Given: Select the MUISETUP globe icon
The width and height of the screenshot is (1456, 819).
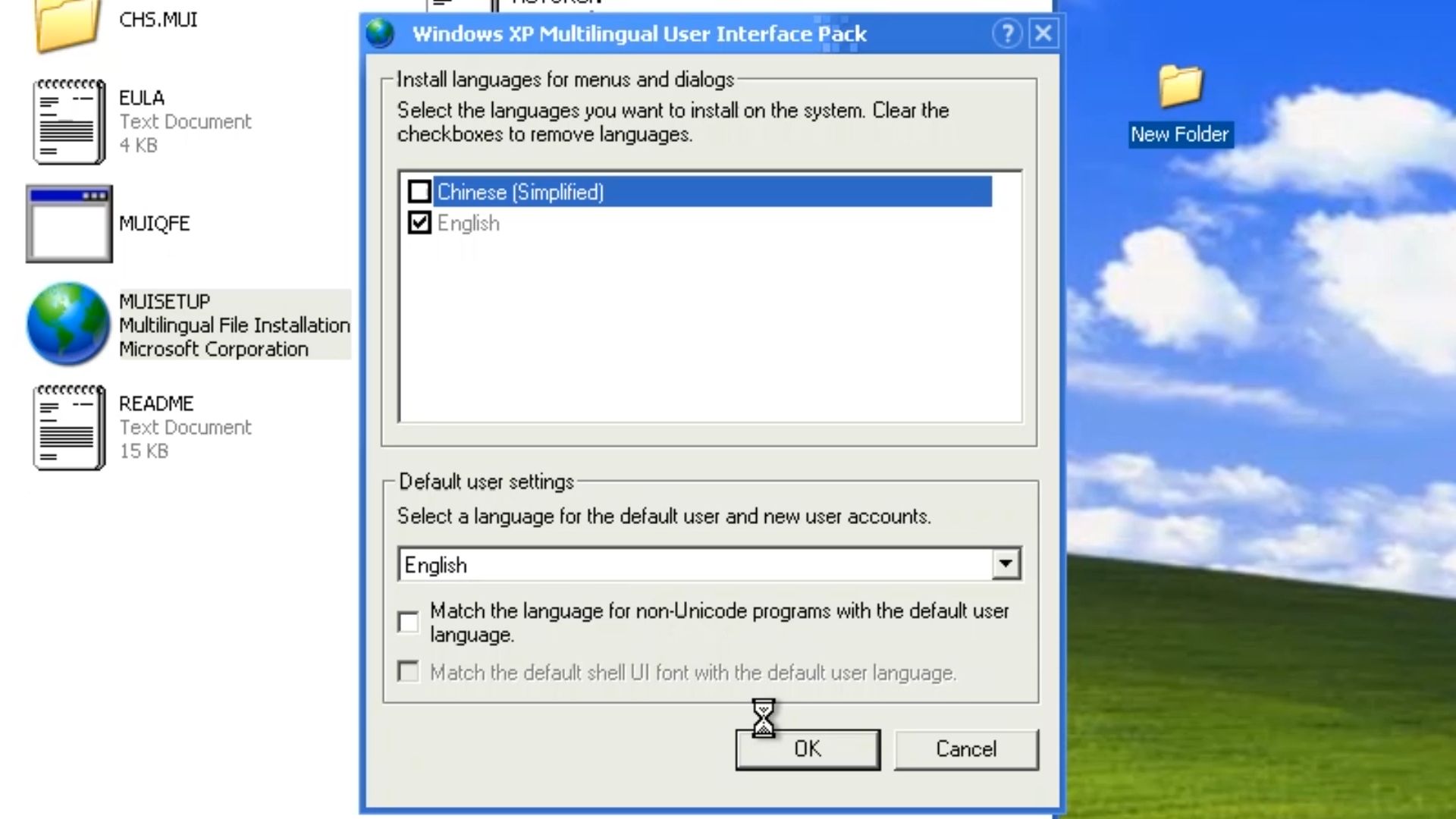Looking at the screenshot, I should (68, 324).
